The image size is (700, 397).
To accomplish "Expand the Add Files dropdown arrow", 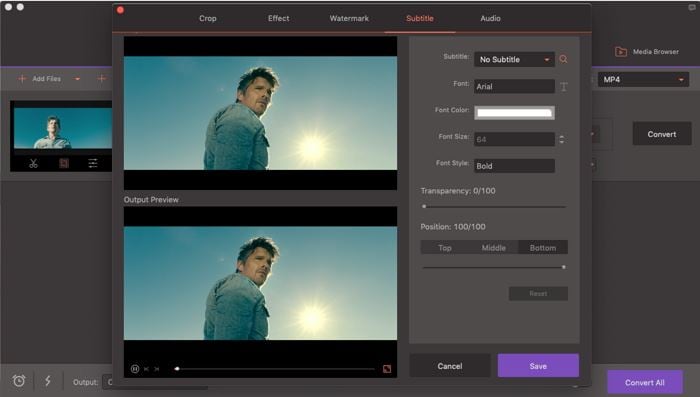I will (x=77, y=79).
